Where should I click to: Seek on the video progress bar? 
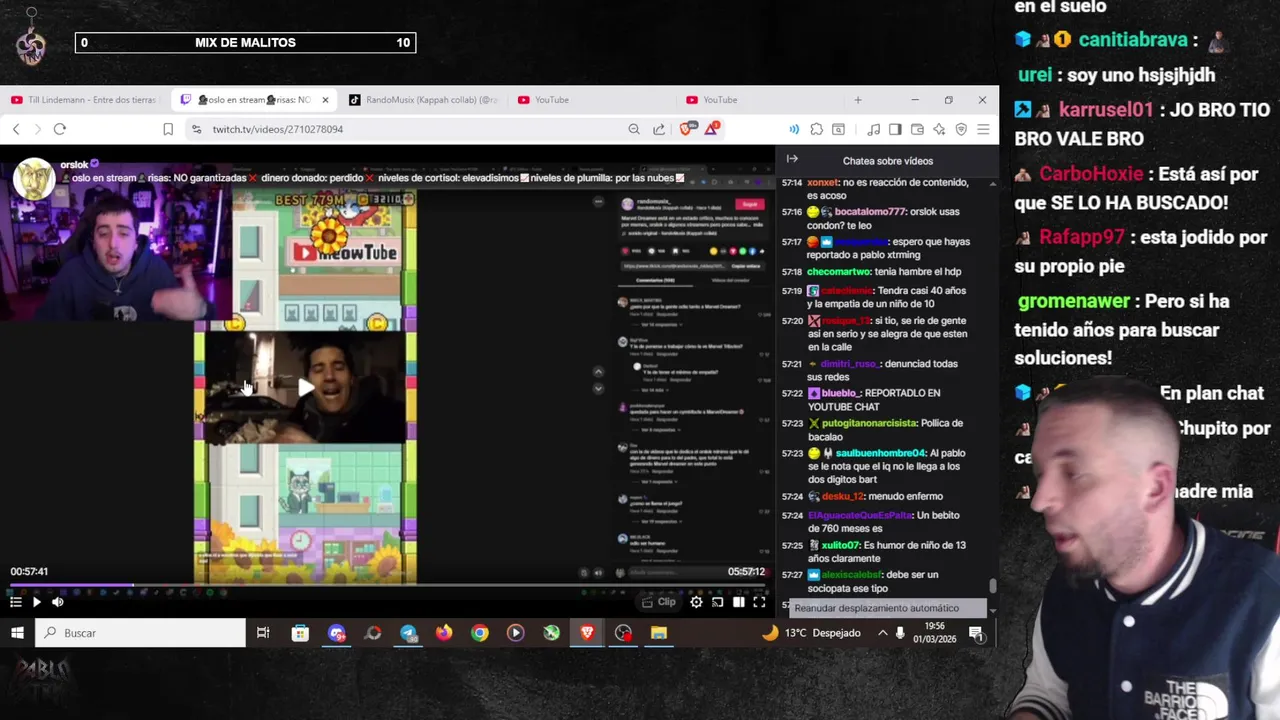tap(387, 585)
